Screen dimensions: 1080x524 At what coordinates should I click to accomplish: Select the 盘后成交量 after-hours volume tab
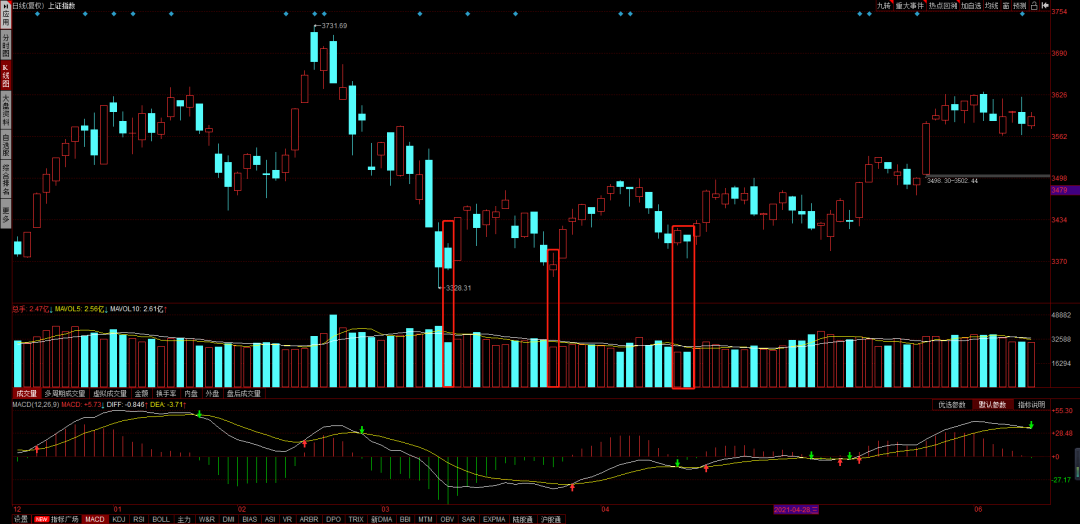245,394
